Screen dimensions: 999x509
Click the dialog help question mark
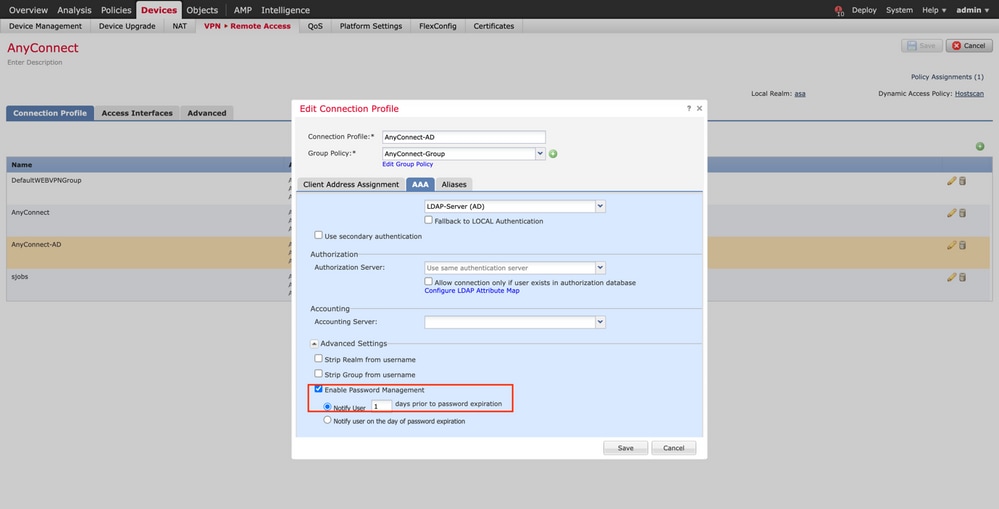click(689, 108)
